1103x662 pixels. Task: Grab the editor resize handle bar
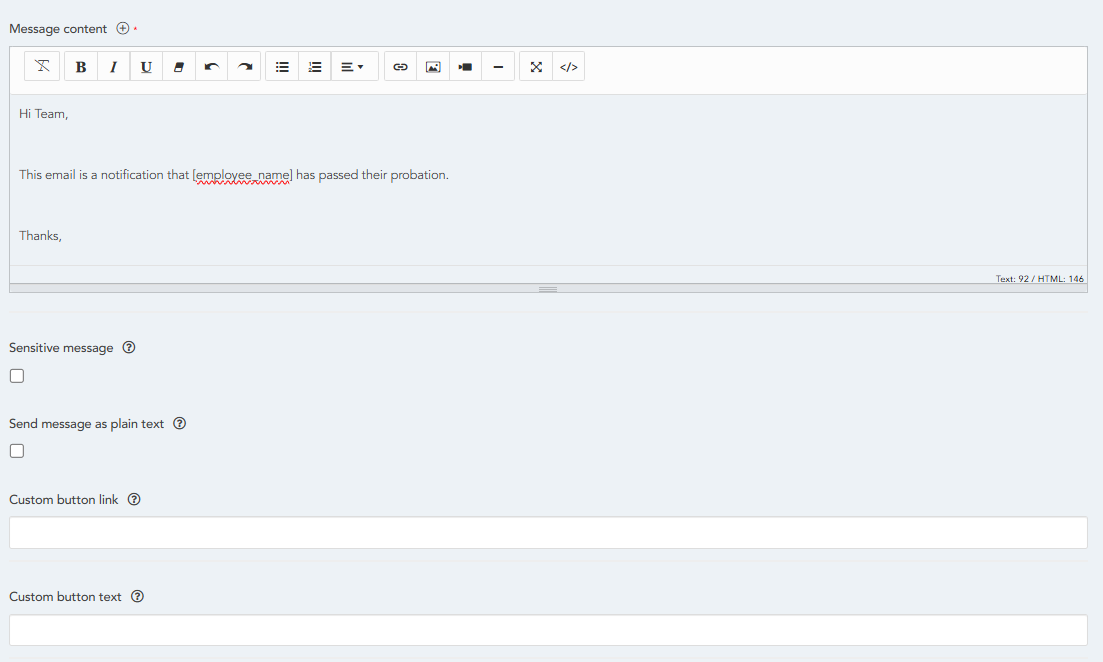click(x=548, y=289)
